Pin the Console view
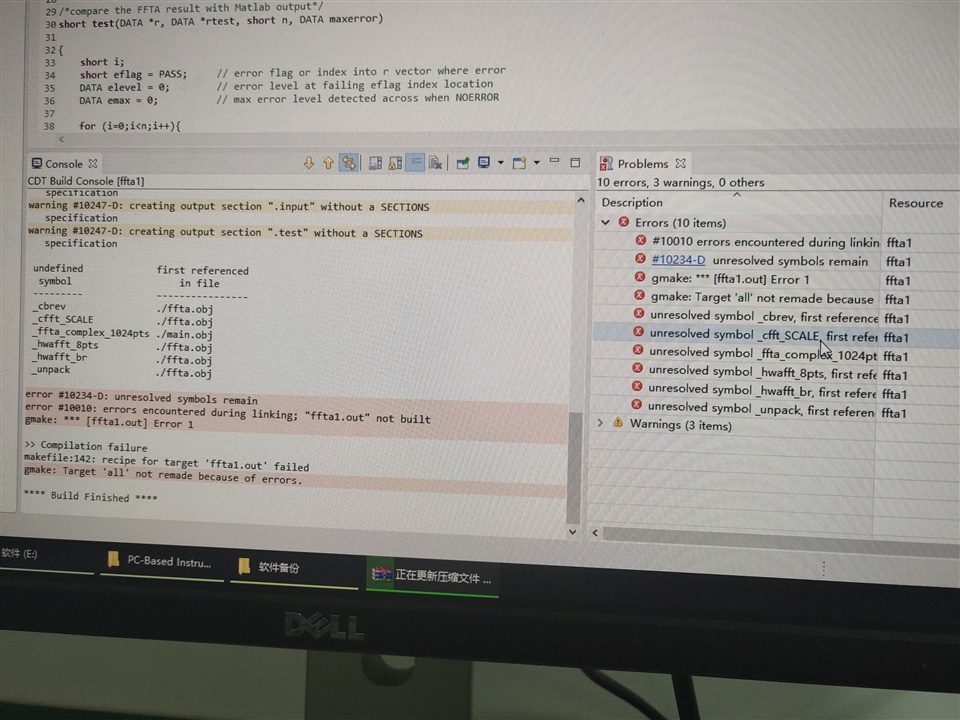 463,163
